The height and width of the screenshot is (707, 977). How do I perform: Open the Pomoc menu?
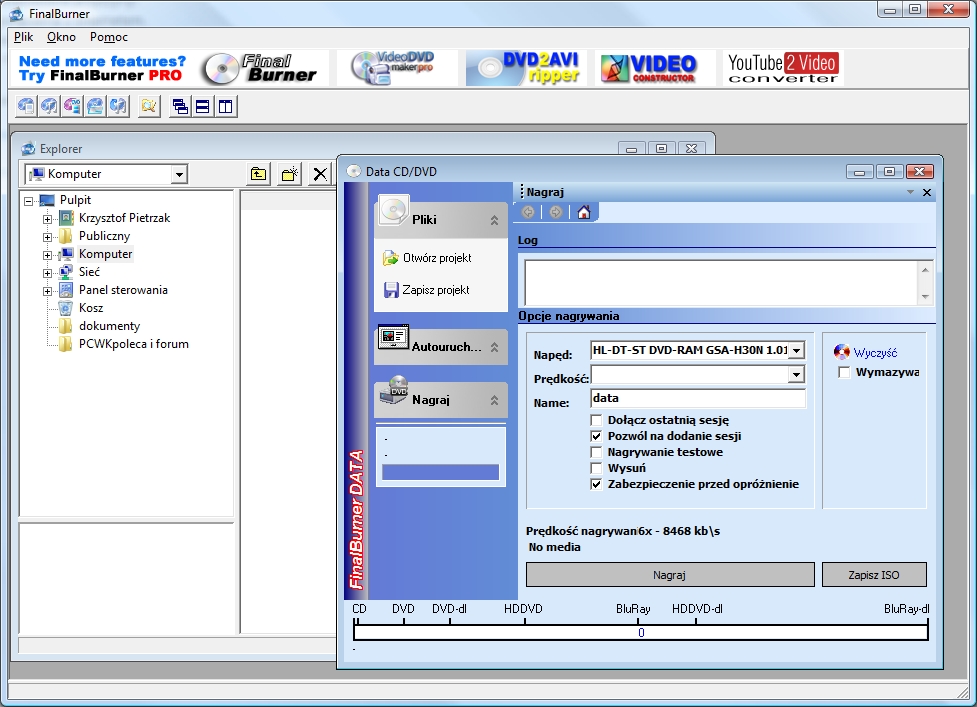pyautogui.click(x=108, y=37)
